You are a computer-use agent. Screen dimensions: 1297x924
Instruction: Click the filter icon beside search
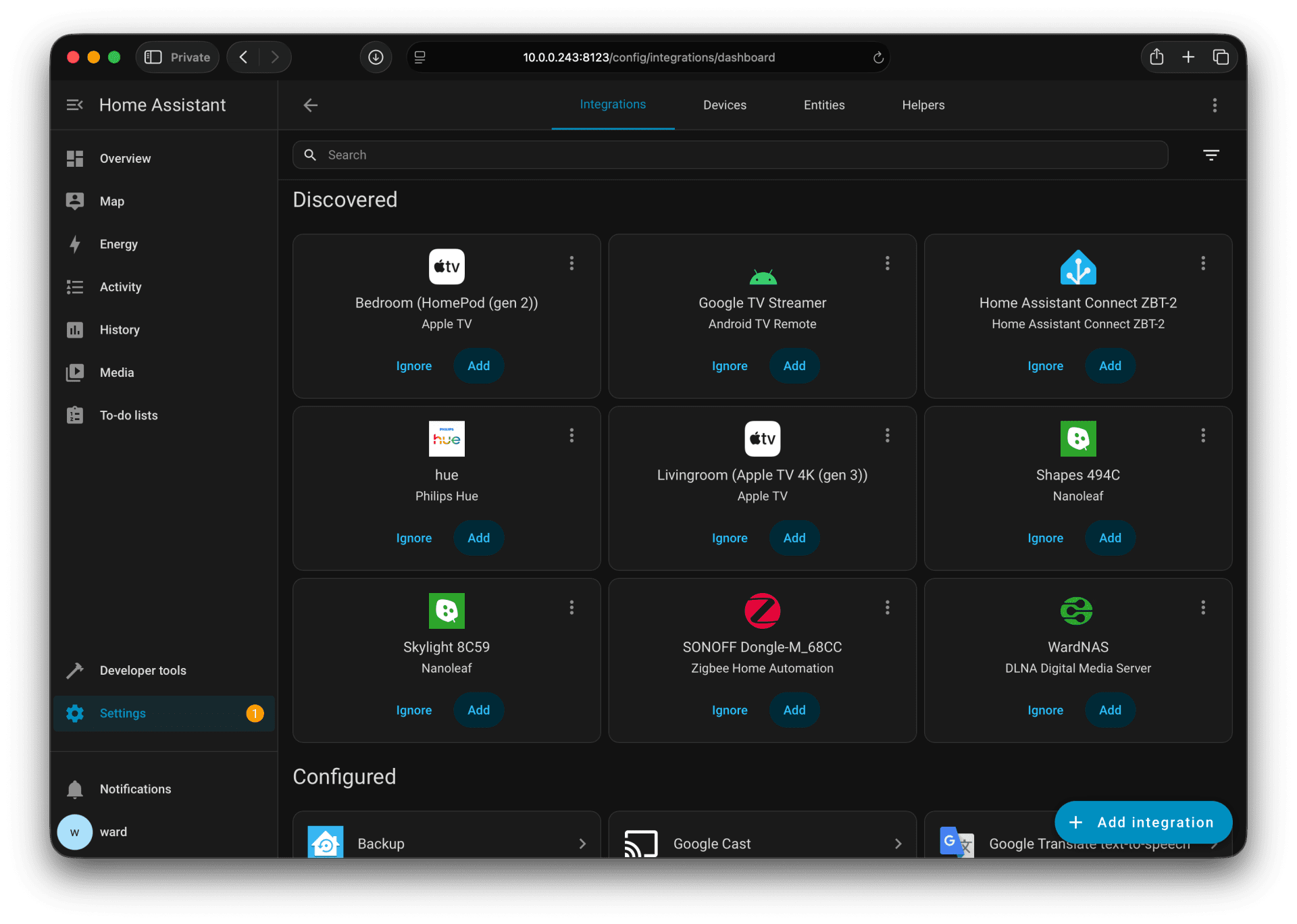click(1211, 155)
